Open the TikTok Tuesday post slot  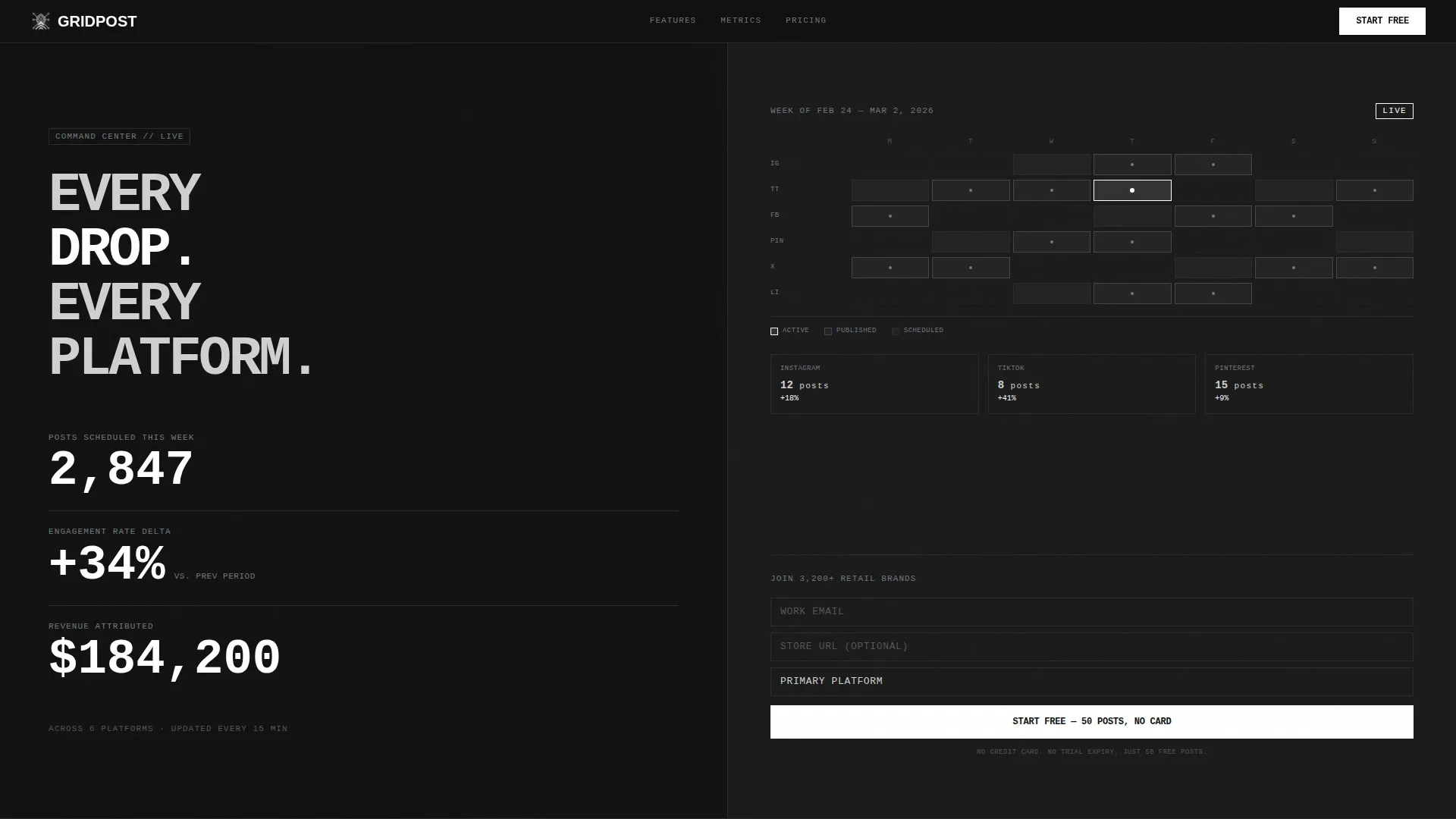point(971,190)
